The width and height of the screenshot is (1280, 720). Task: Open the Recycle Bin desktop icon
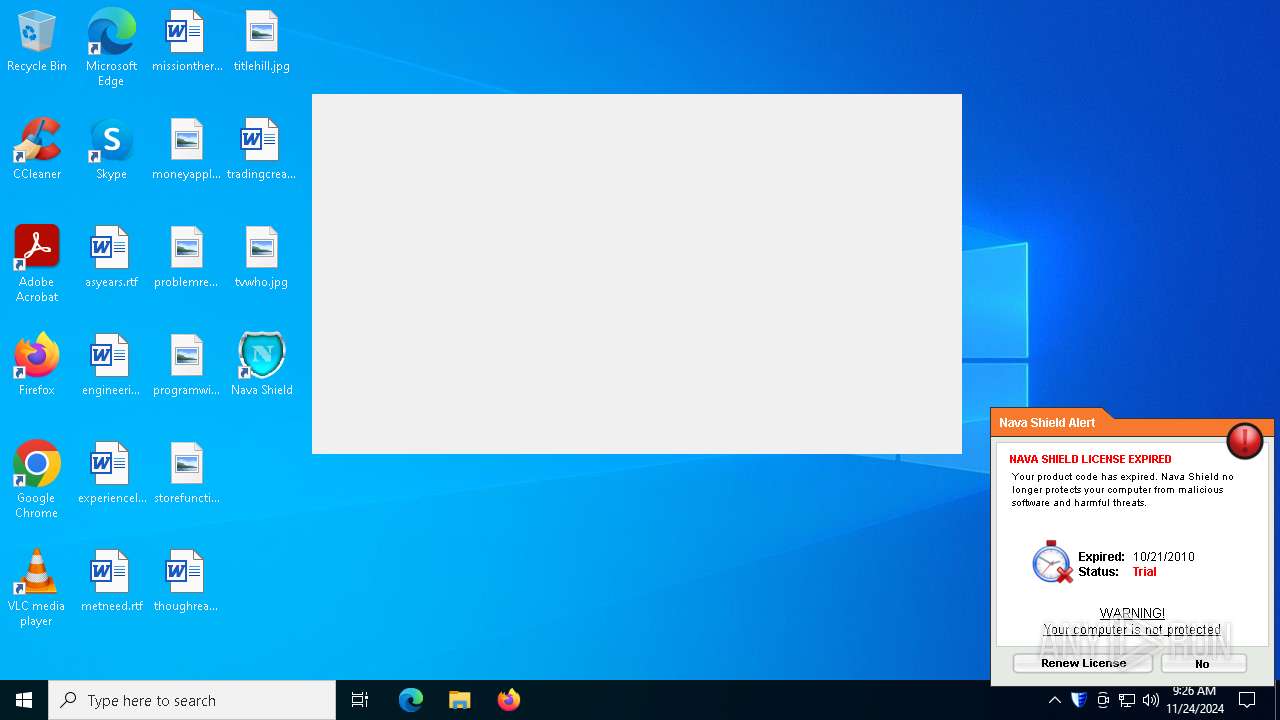(37, 42)
